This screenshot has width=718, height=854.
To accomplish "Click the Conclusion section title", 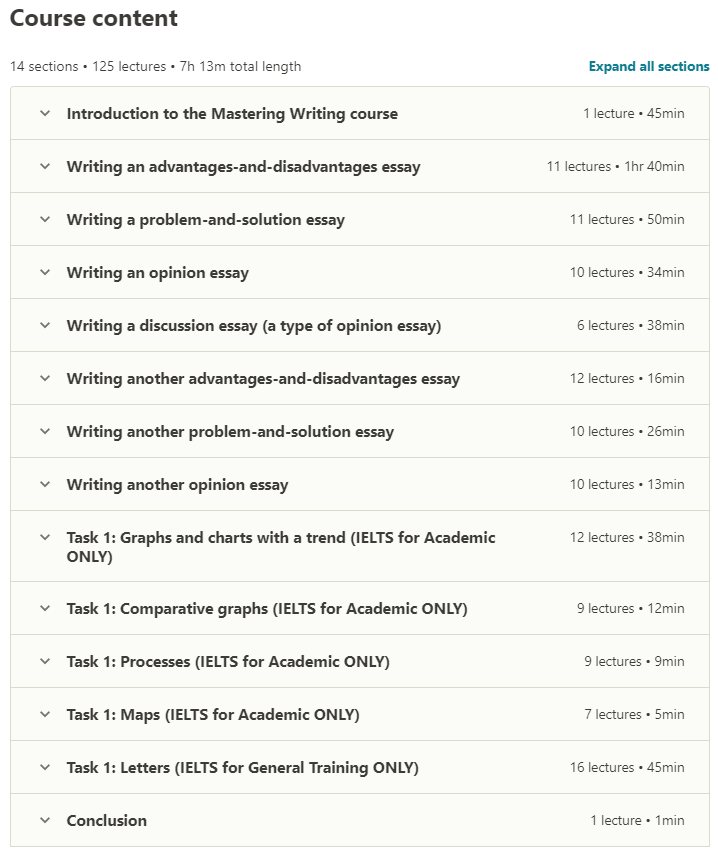I will (107, 820).
